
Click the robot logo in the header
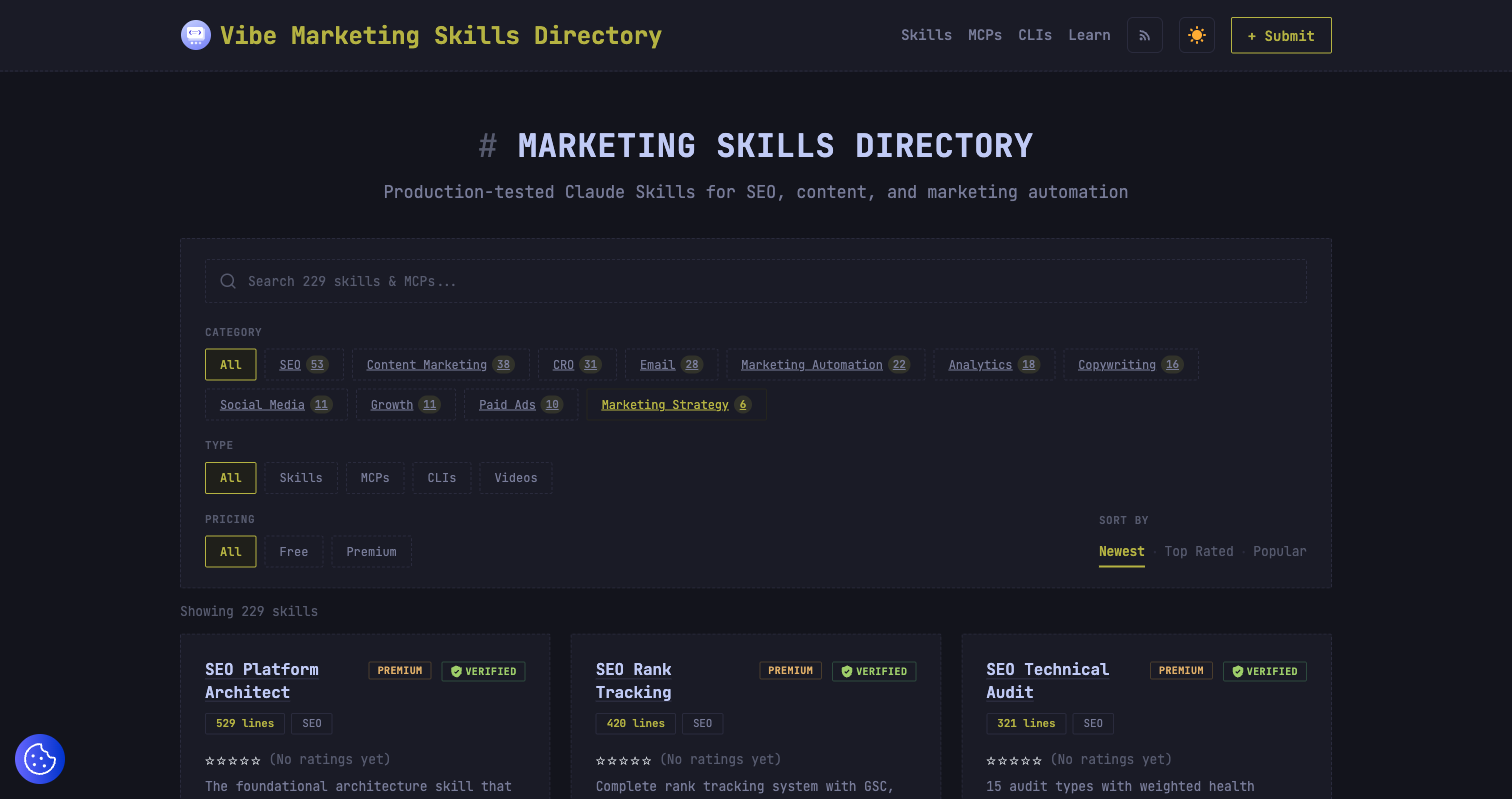[196, 35]
